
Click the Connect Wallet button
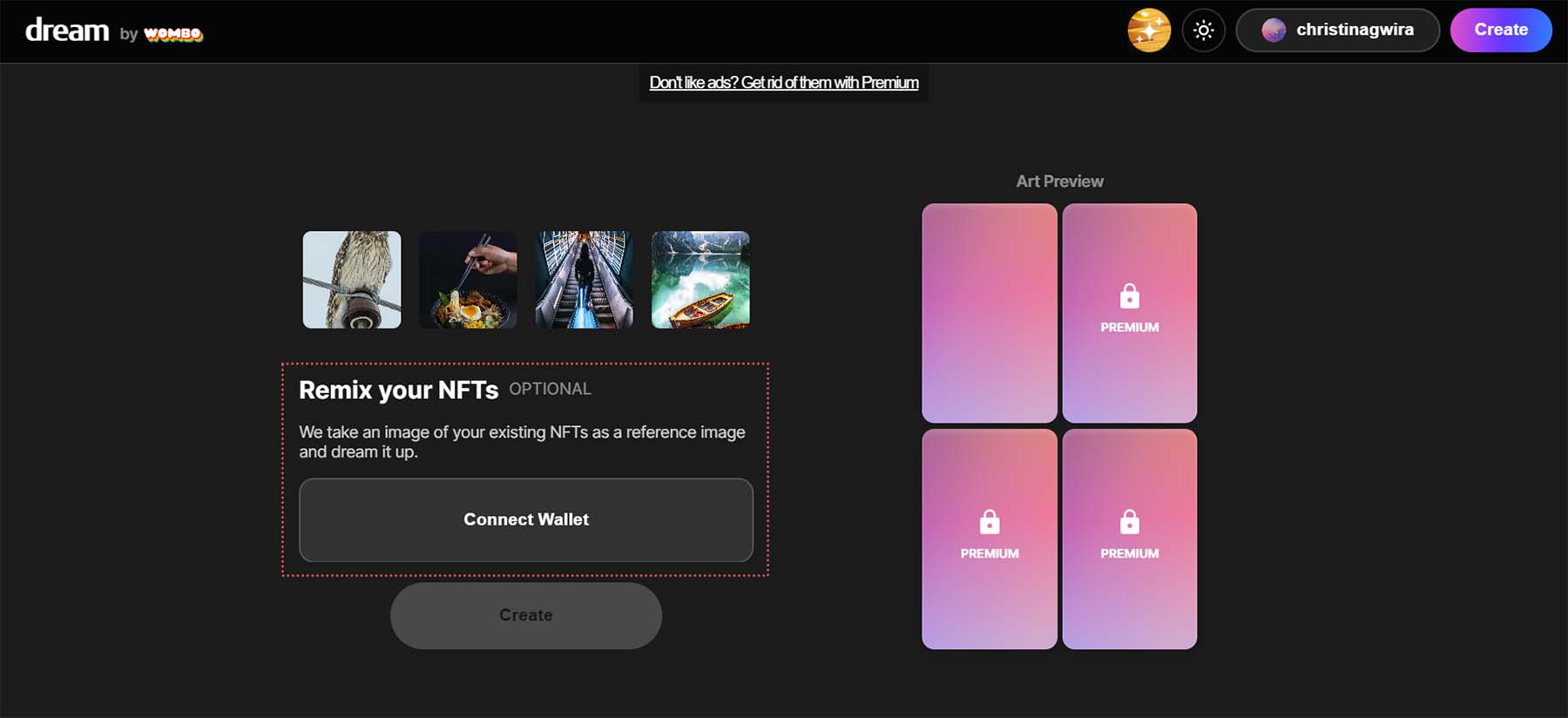point(526,520)
